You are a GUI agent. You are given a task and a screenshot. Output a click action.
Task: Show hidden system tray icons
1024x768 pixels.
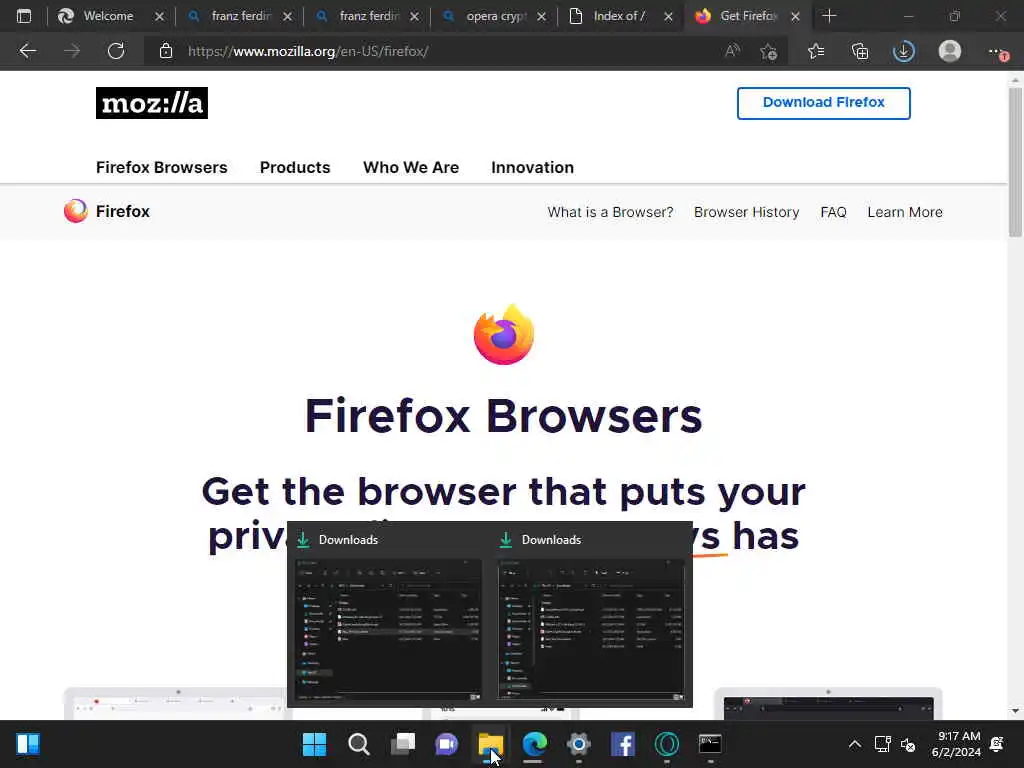click(854, 744)
